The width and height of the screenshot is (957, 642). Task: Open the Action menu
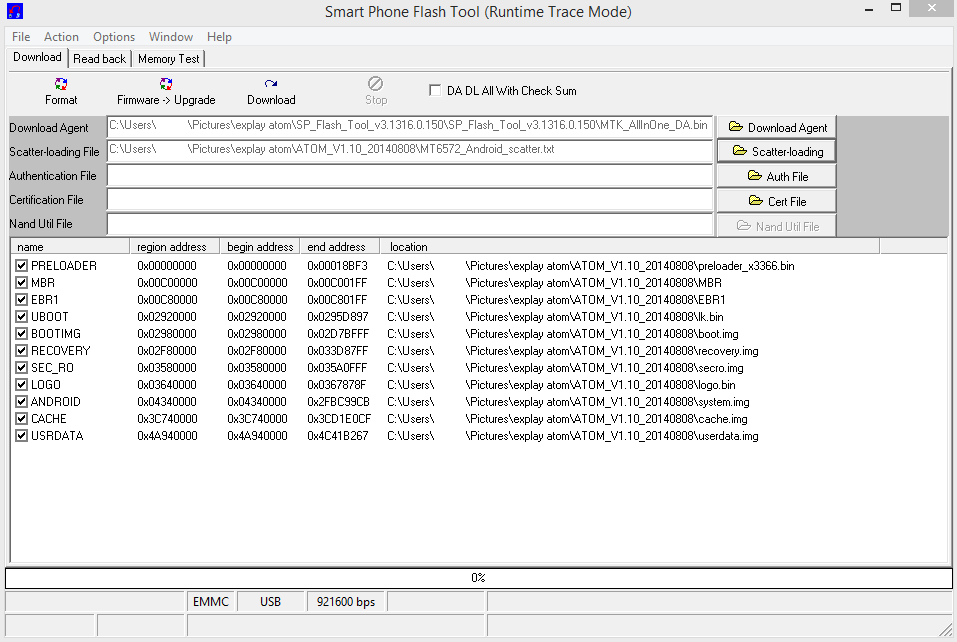[61, 37]
